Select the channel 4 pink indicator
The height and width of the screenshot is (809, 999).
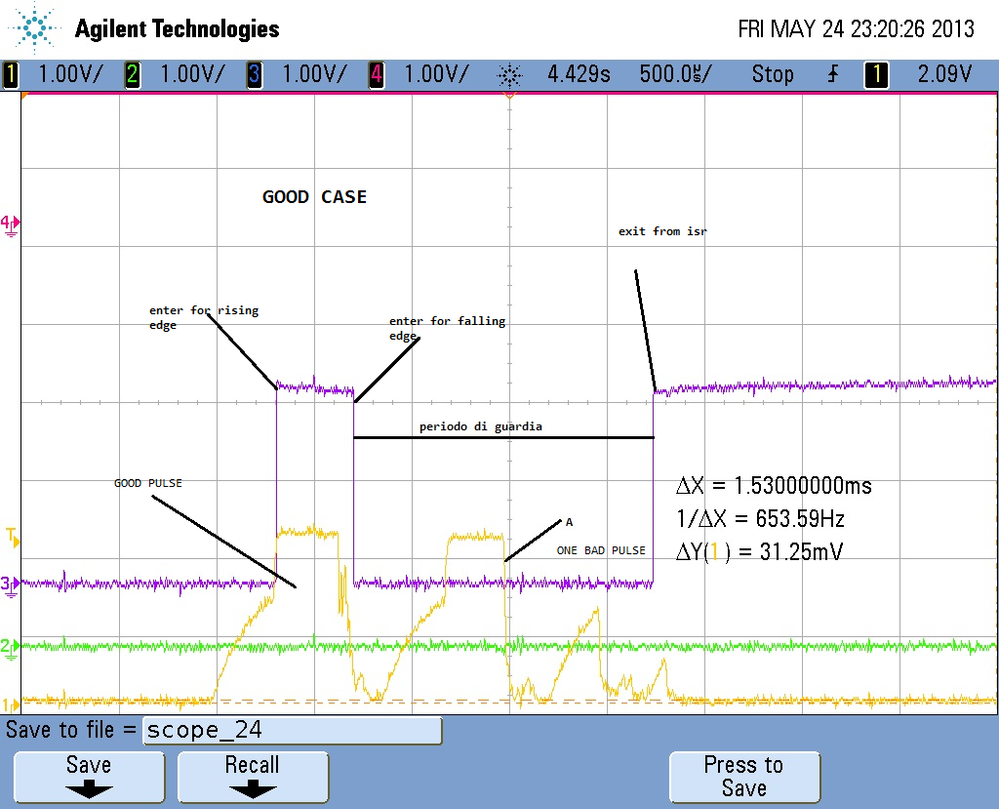click(x=377, y=75)
